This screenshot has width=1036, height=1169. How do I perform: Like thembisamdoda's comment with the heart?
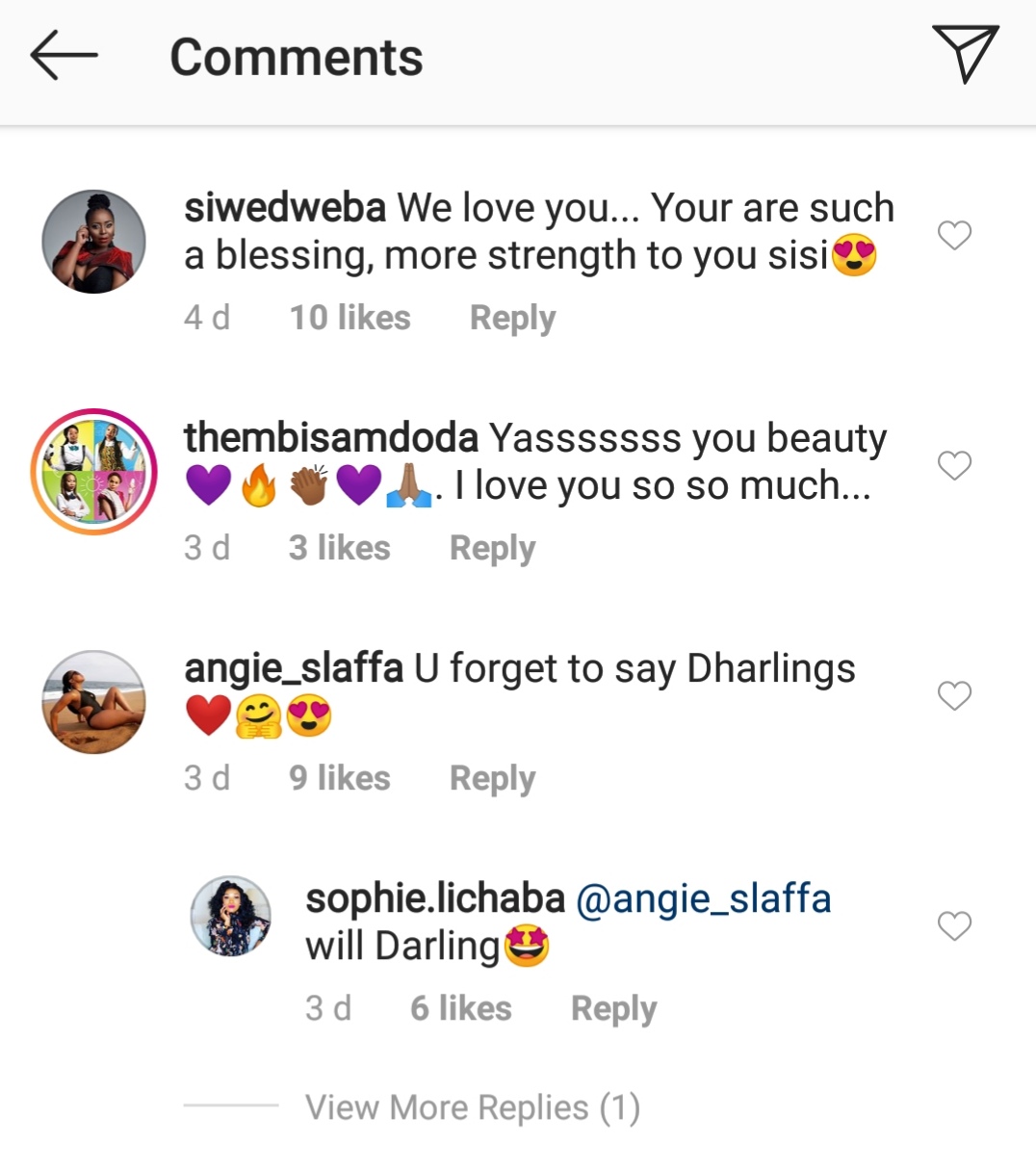954,466
